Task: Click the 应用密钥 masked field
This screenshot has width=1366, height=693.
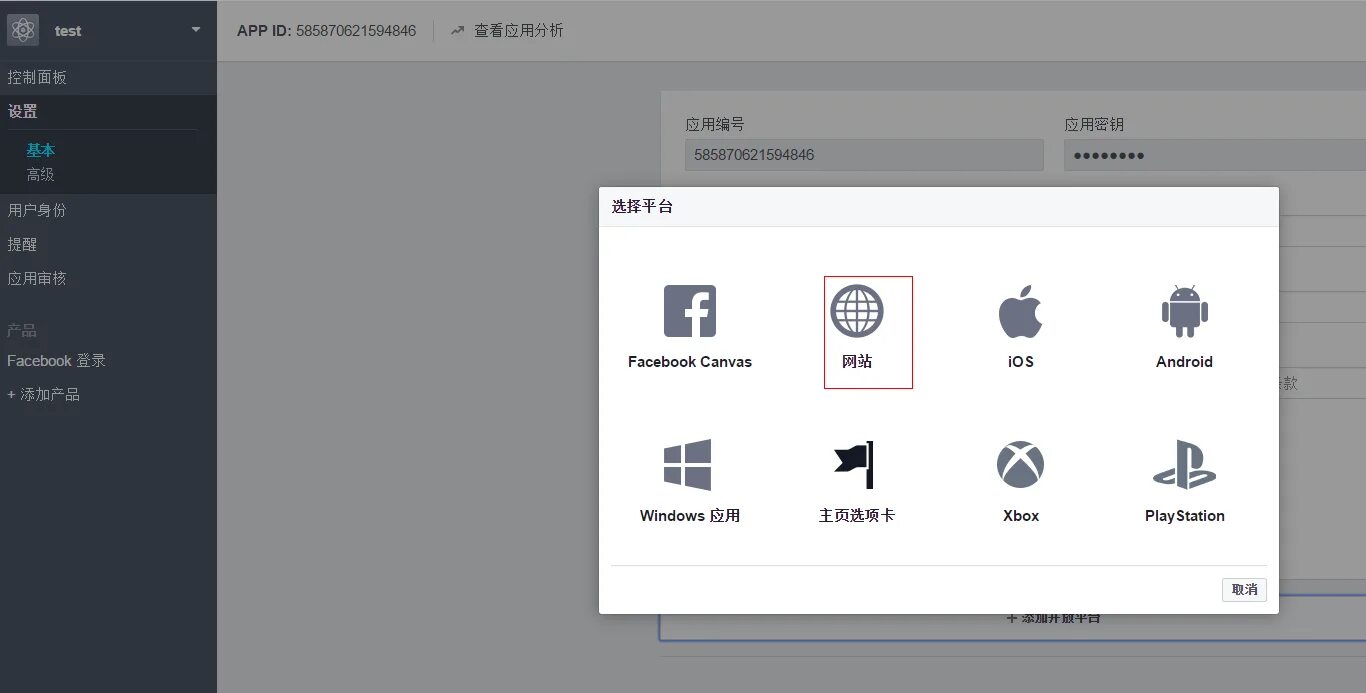Action: tap(1215, 155)
